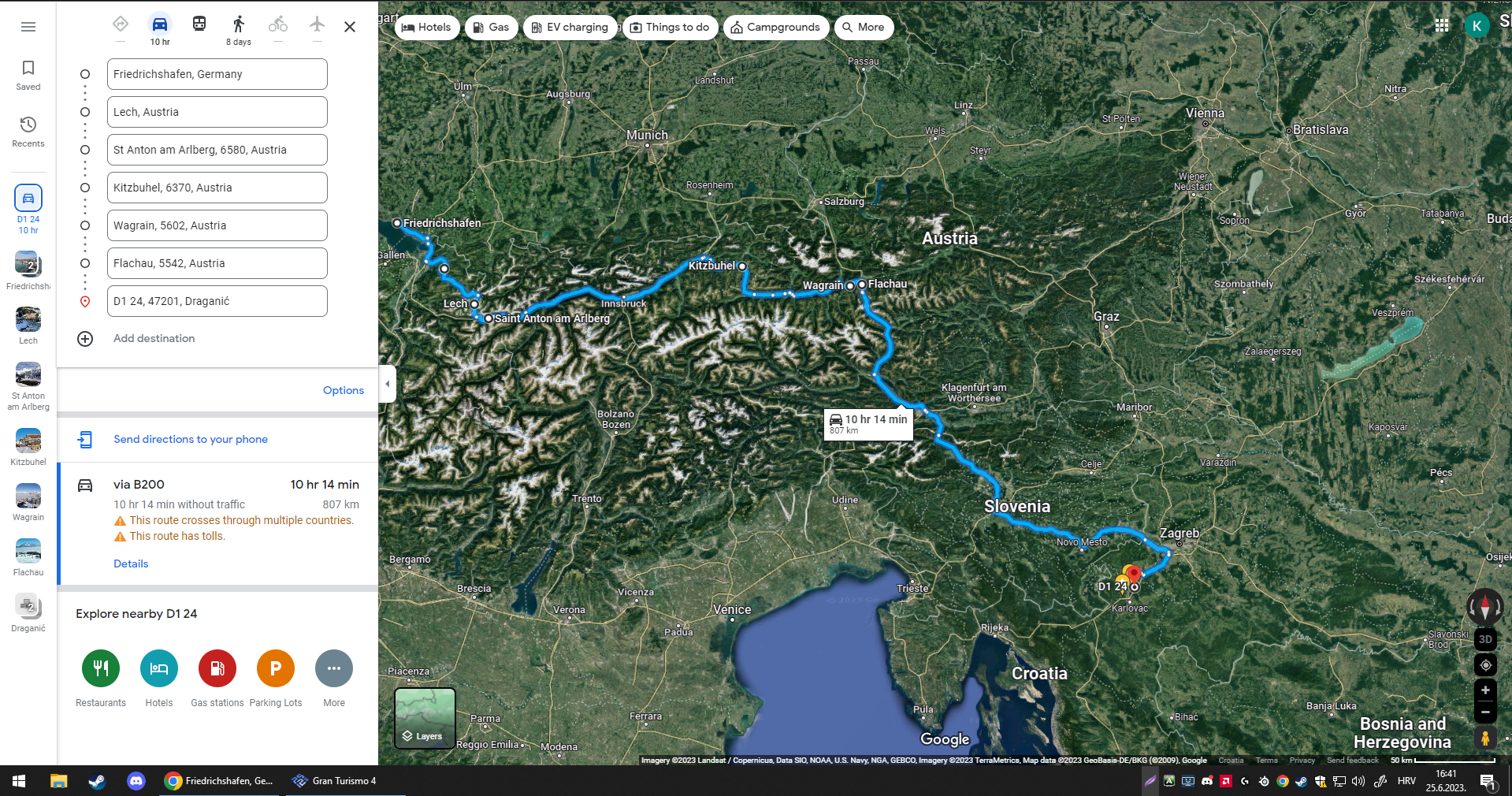Search nearby Parking Lots

(276, 668)
